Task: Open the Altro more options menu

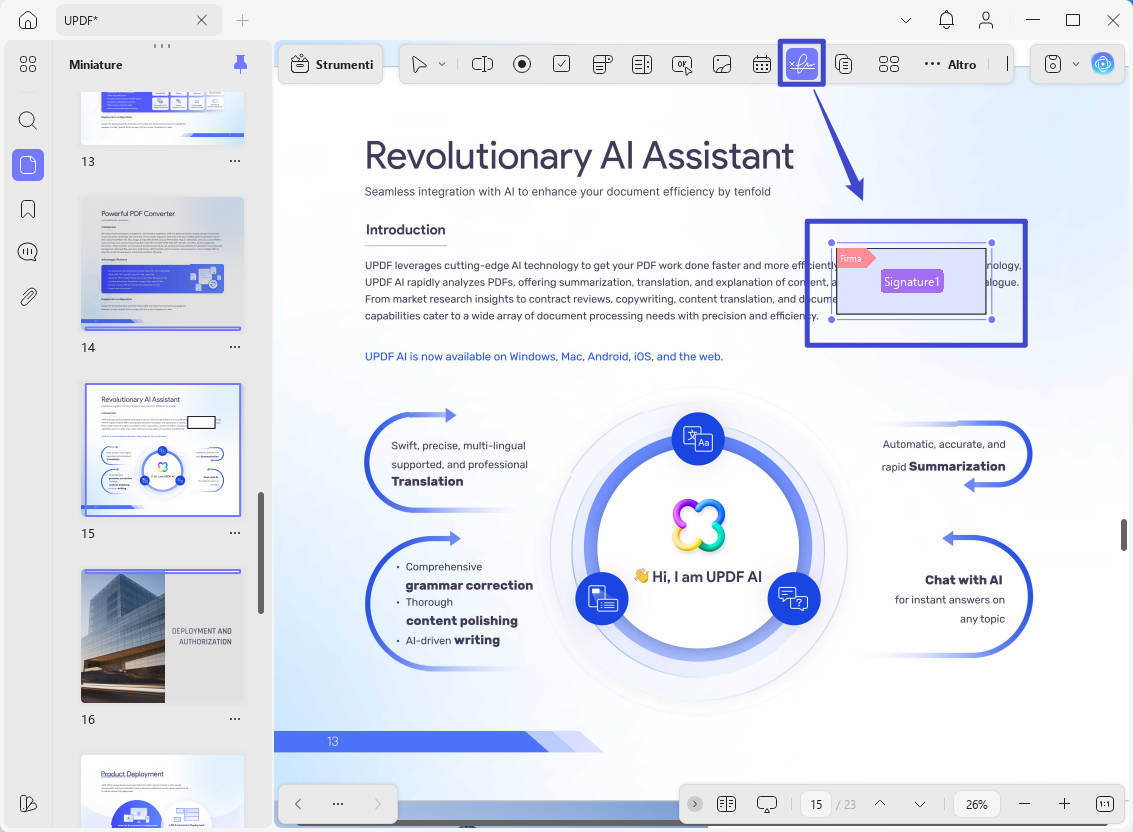Action: point(950,64)
